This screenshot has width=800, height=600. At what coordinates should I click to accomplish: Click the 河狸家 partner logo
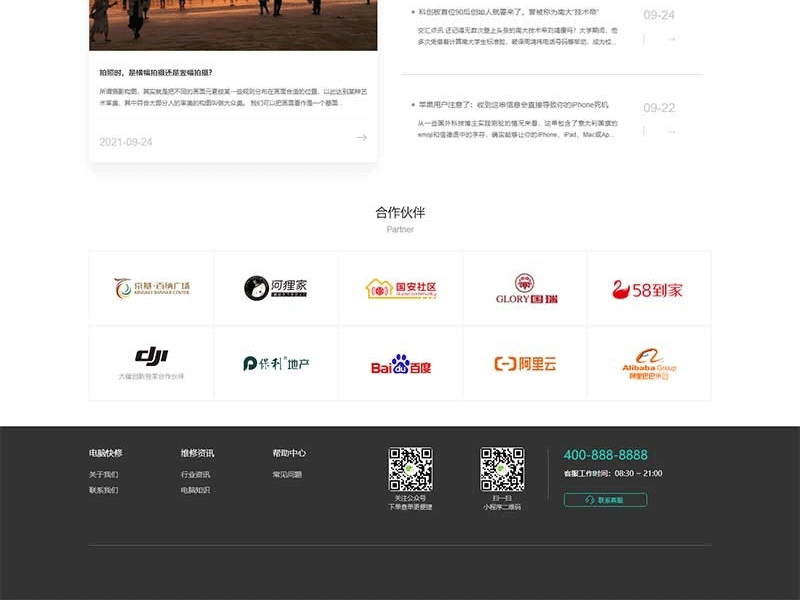276,288
